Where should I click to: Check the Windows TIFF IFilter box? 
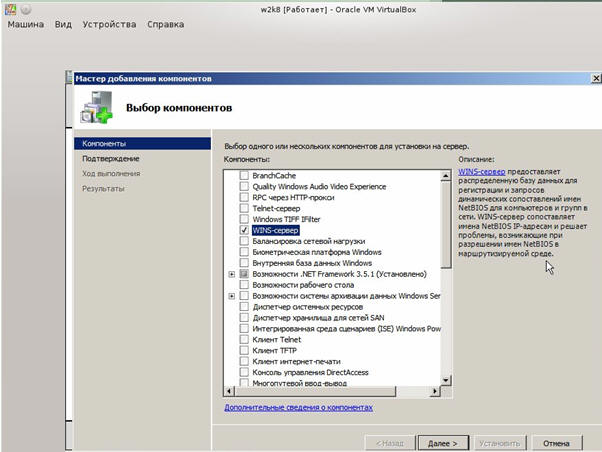point(244,219)
